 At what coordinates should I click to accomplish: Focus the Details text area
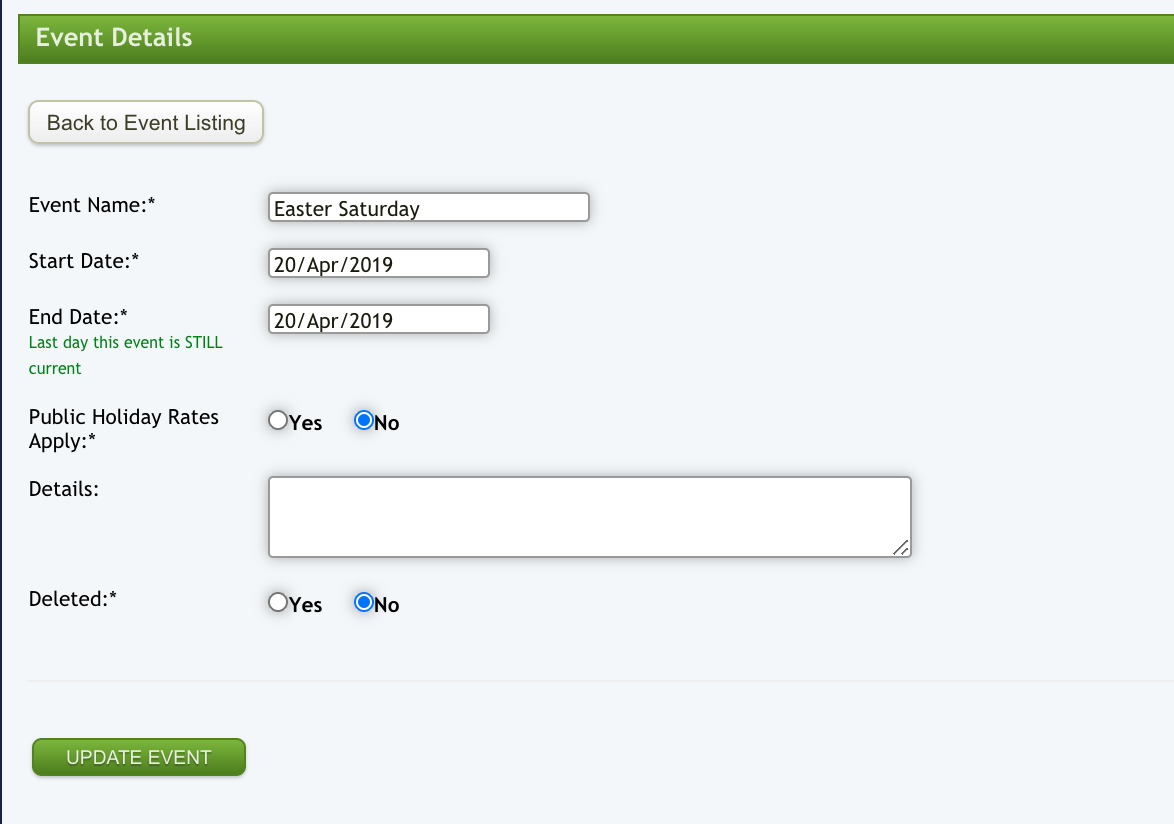(589, 516)
